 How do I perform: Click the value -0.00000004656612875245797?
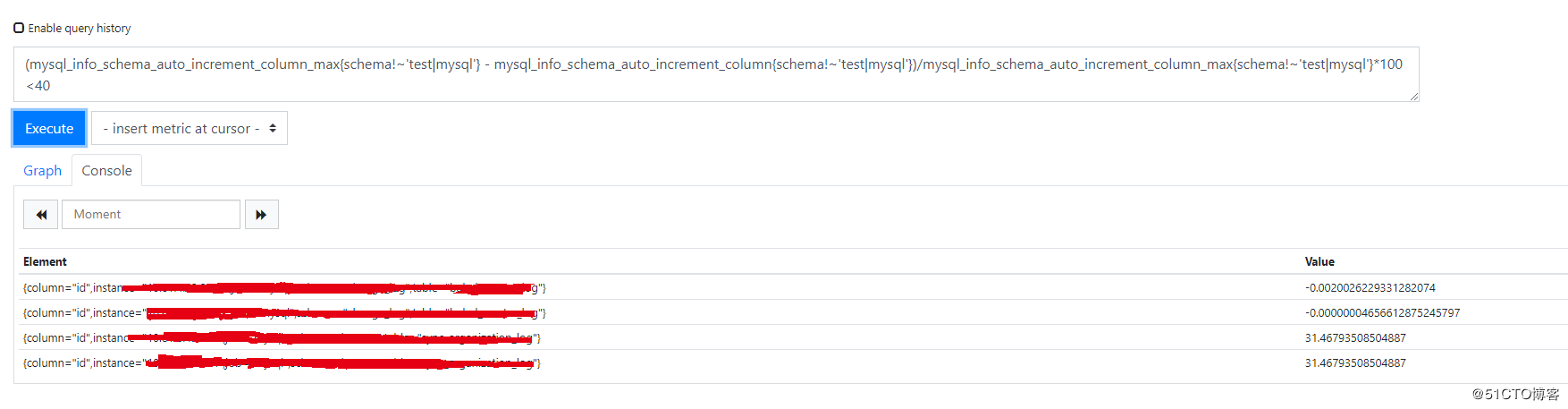1382,313
